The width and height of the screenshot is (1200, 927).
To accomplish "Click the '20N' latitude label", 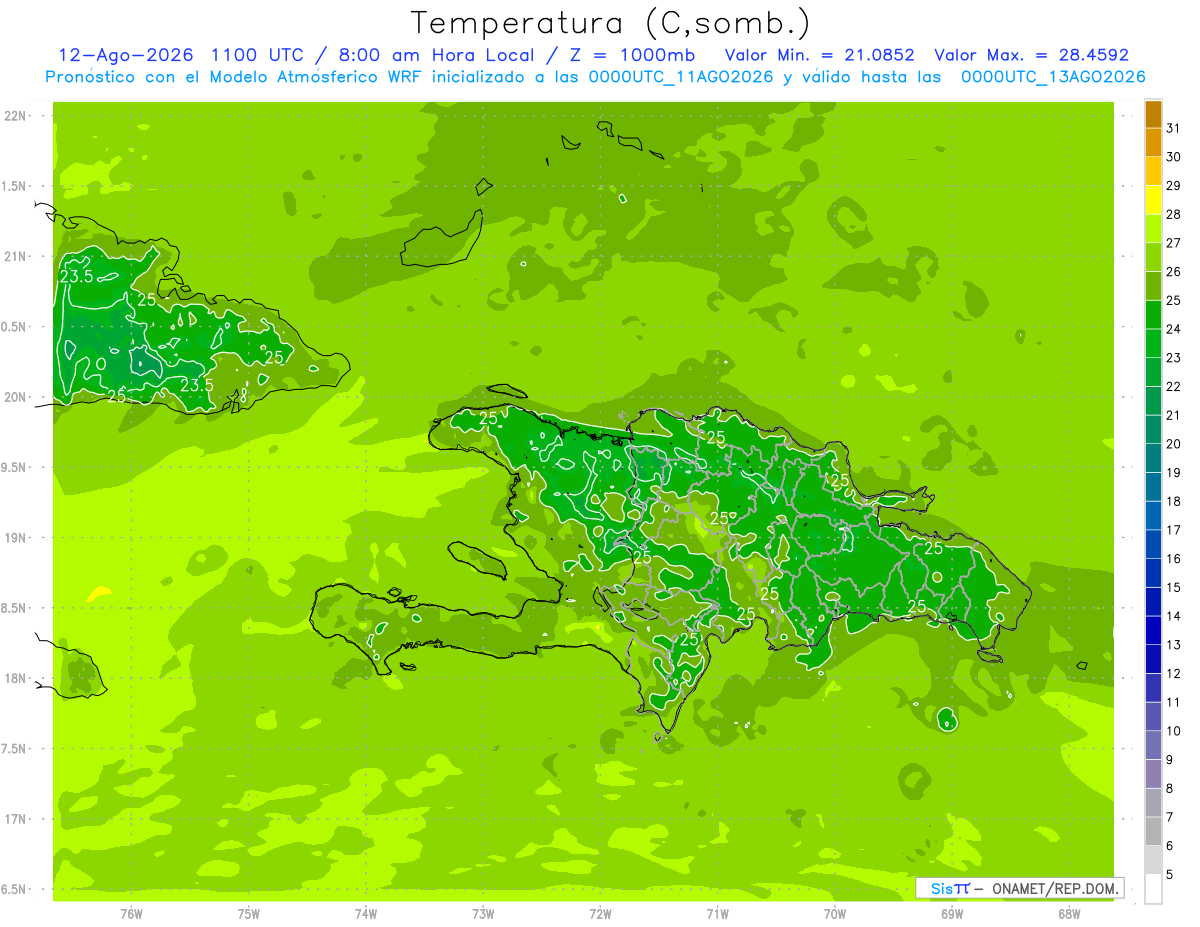I will [15, 397].
